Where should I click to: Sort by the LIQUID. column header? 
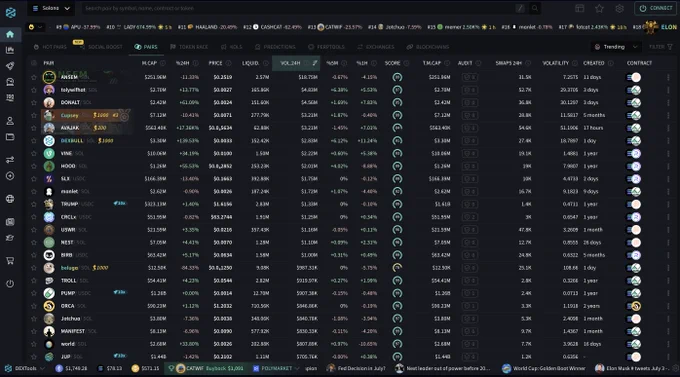point(251,63)
